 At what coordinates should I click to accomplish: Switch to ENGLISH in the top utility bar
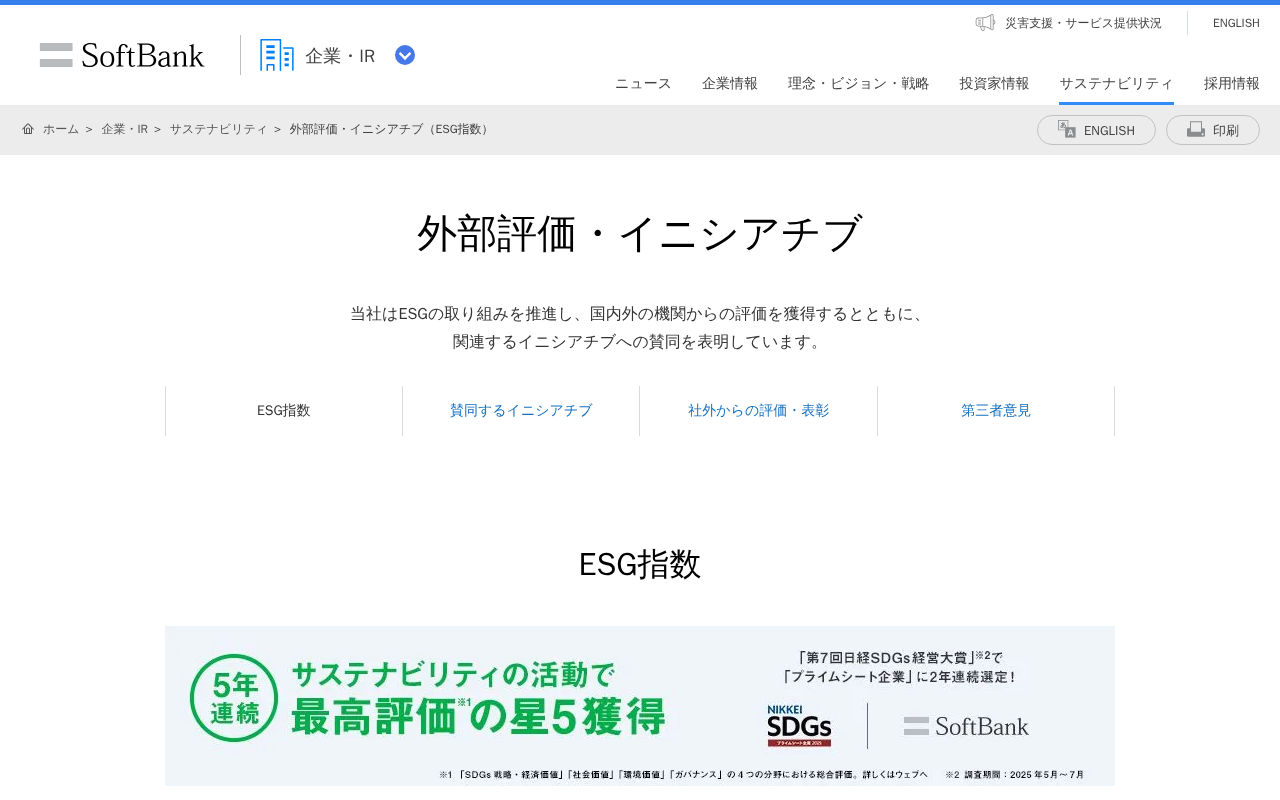tap(1236, 23)
